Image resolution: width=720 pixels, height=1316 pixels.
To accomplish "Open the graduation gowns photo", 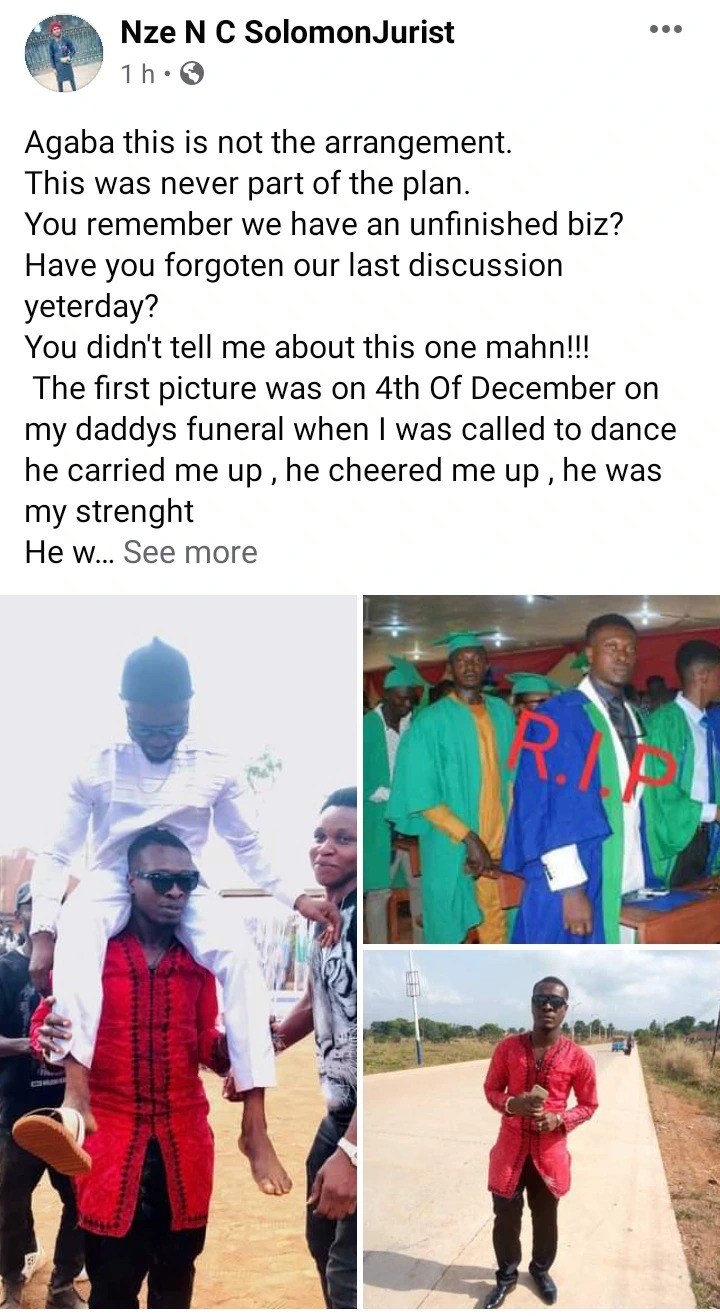I will tap(541, 769).
